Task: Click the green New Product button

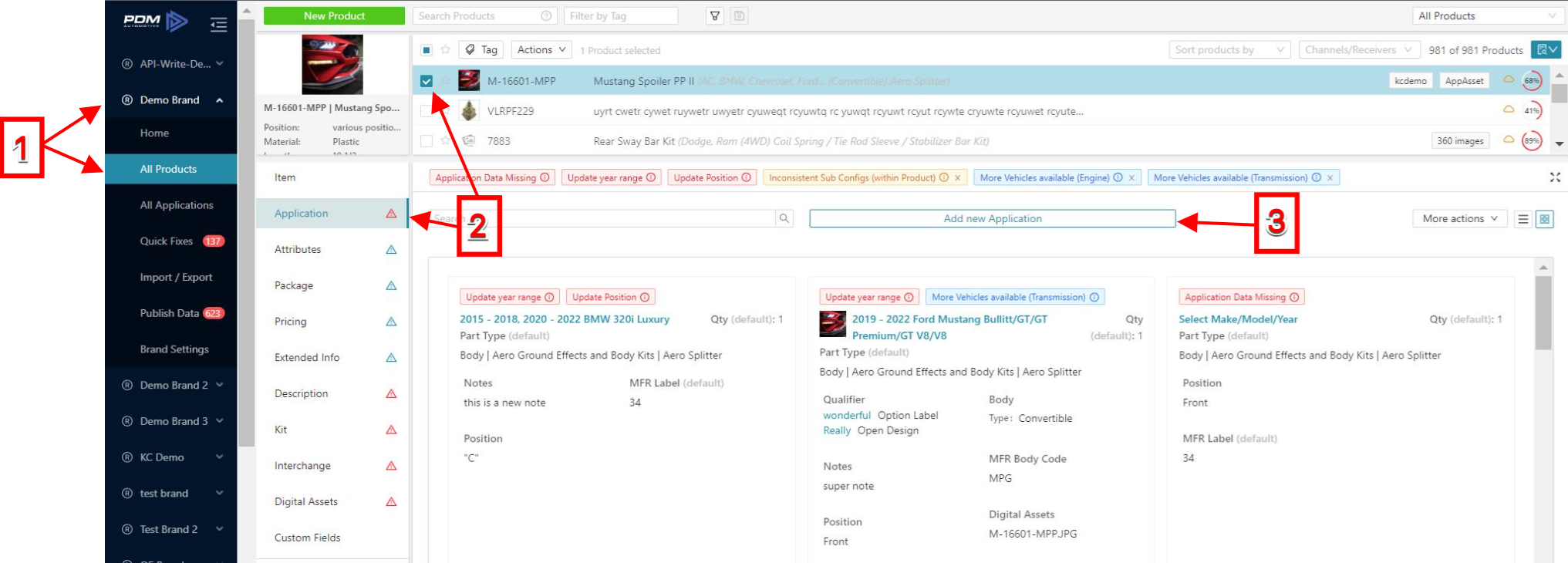Action: point(334,15)
